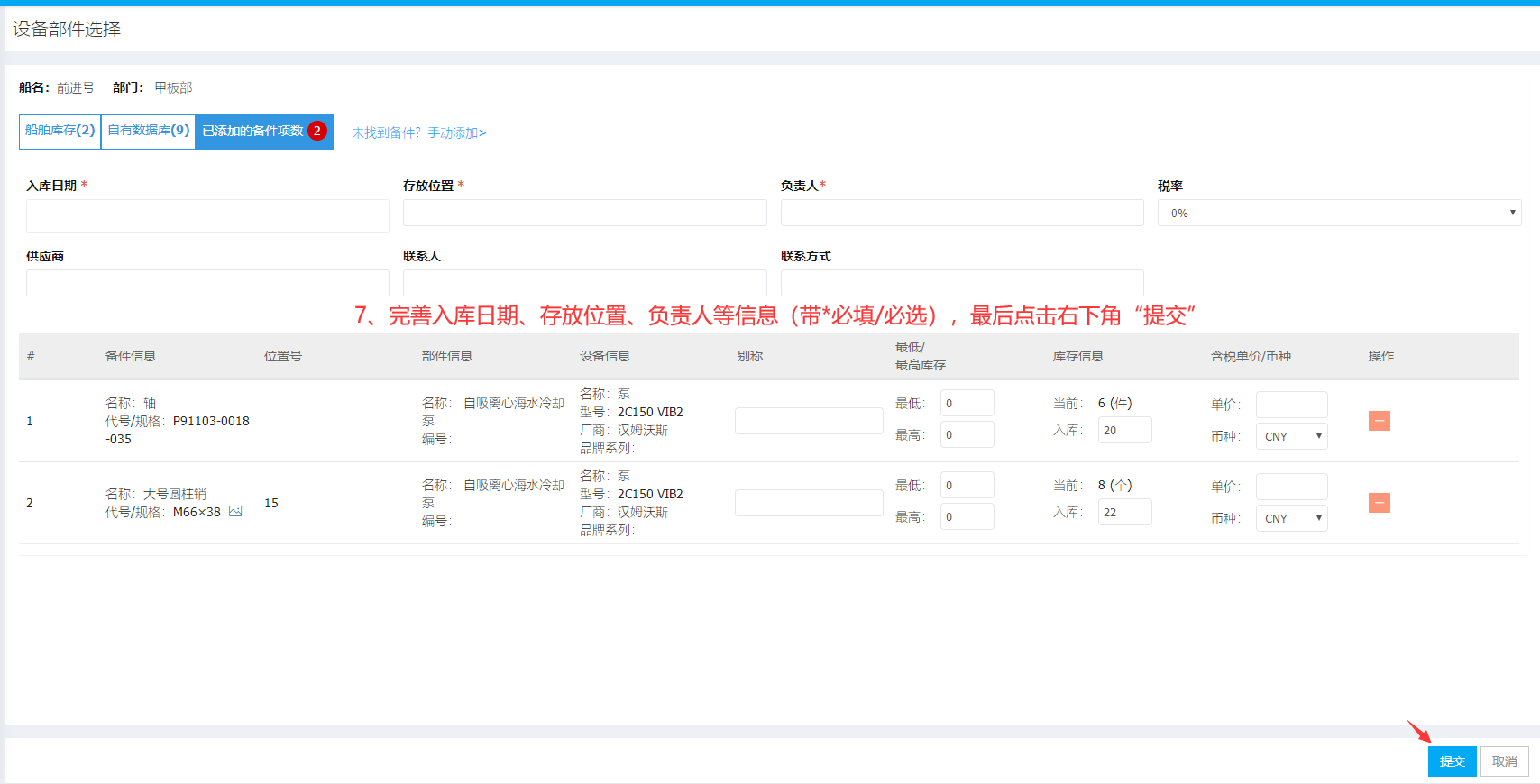Focus the 联系方式 input field
The height and width of the screenshot is (784, 1540).
click(x=962, y=283)
